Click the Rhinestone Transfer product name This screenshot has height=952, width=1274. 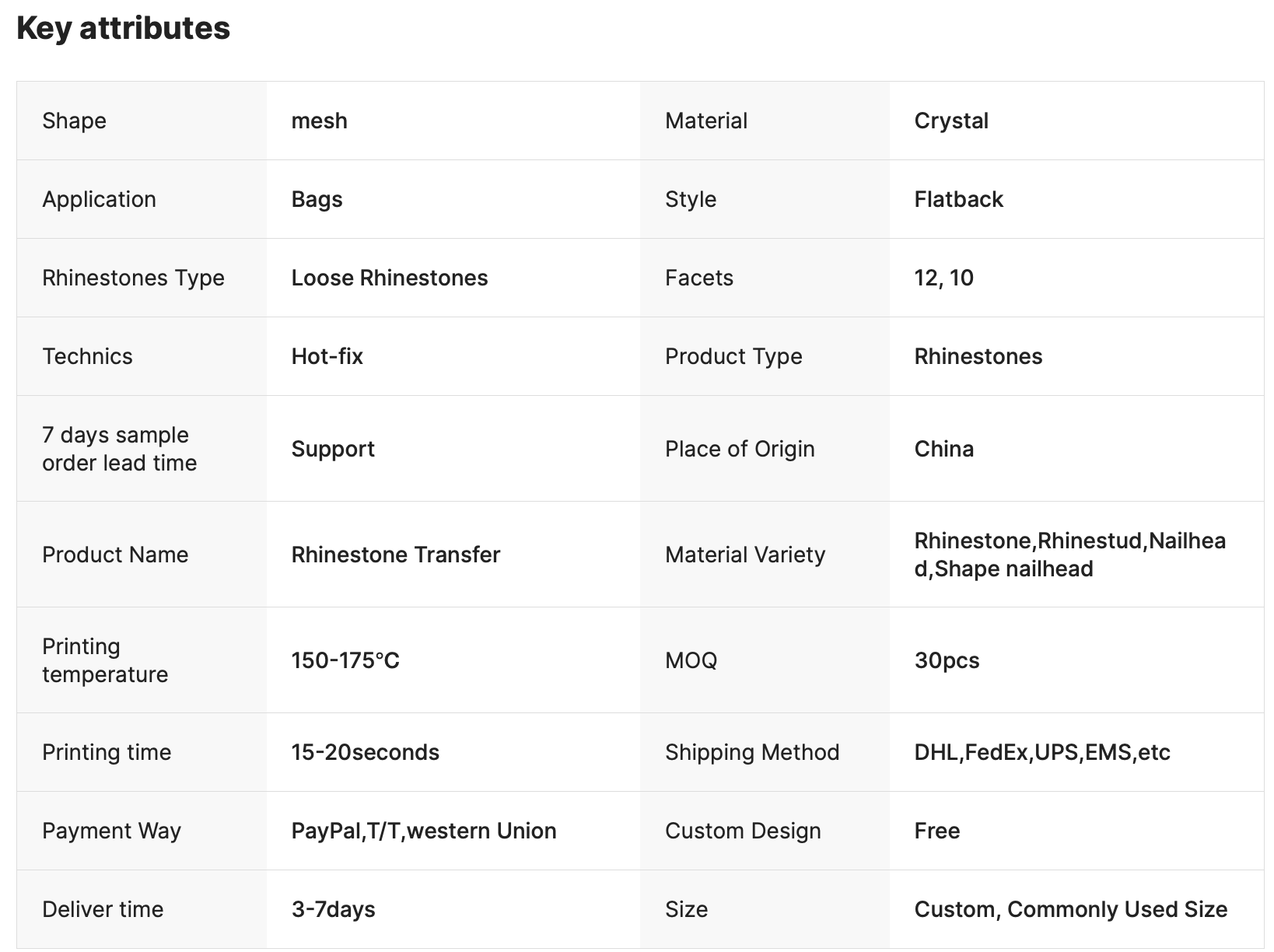point(395,555)
